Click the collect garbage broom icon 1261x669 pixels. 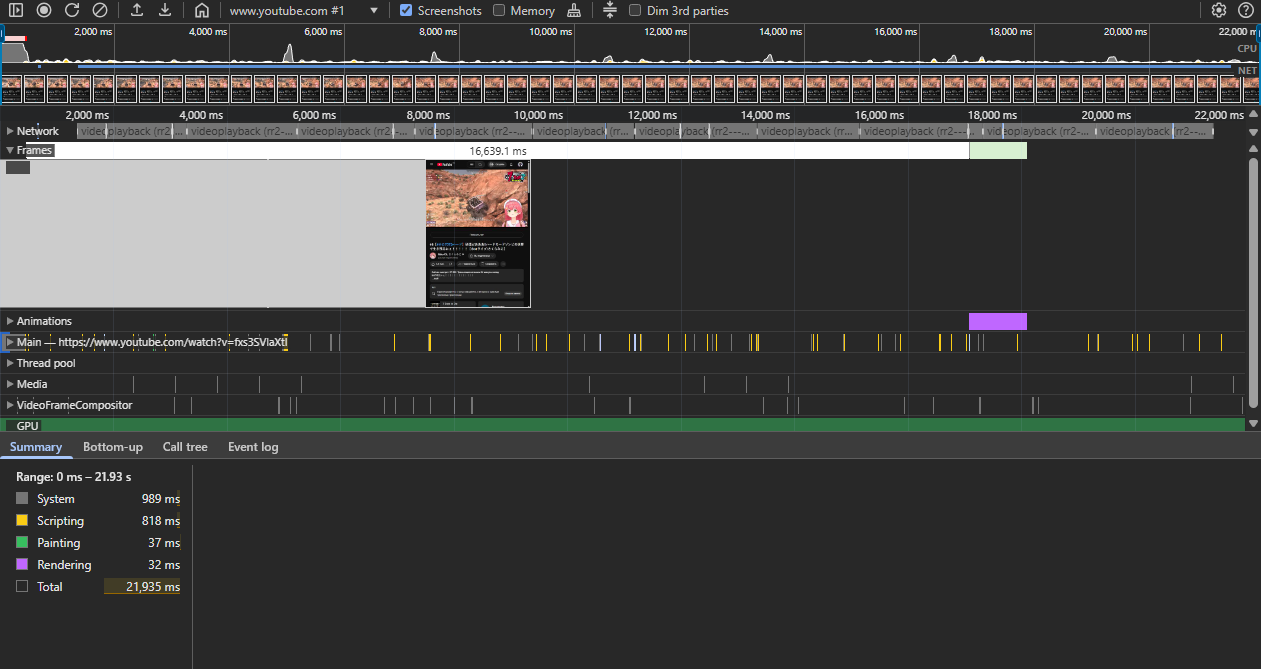(x=574, y=11)
